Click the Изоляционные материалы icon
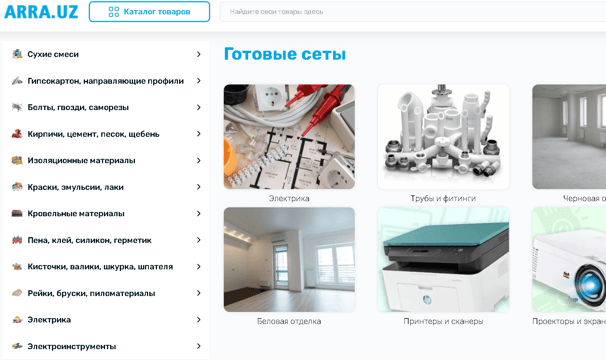This screenshot has width=606, height=360. (x=17, y=160)
